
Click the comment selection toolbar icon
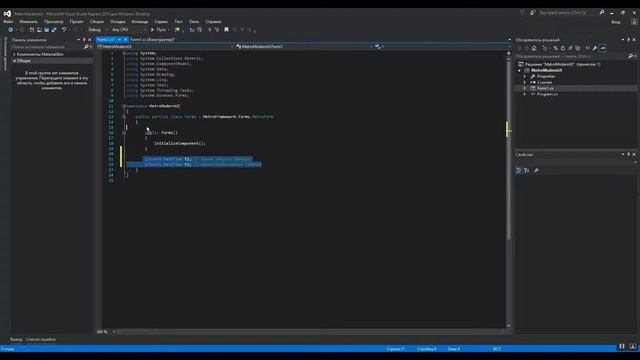pos(210,30)
